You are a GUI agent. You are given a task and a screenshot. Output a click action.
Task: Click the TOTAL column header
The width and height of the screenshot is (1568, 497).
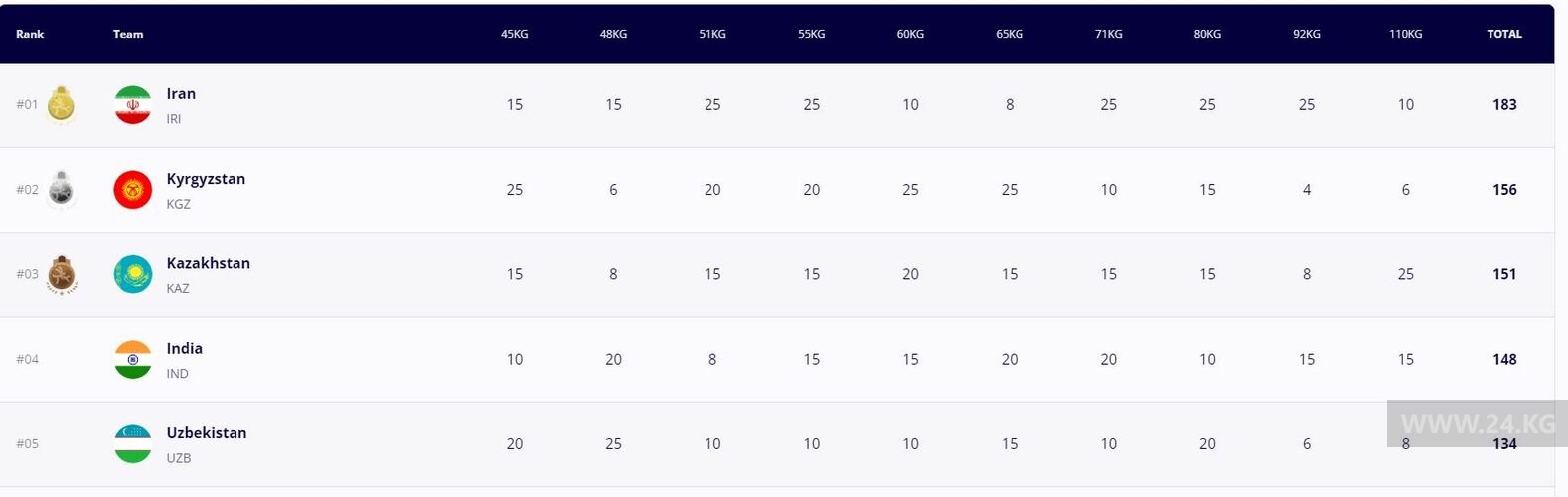point(1503,34)
